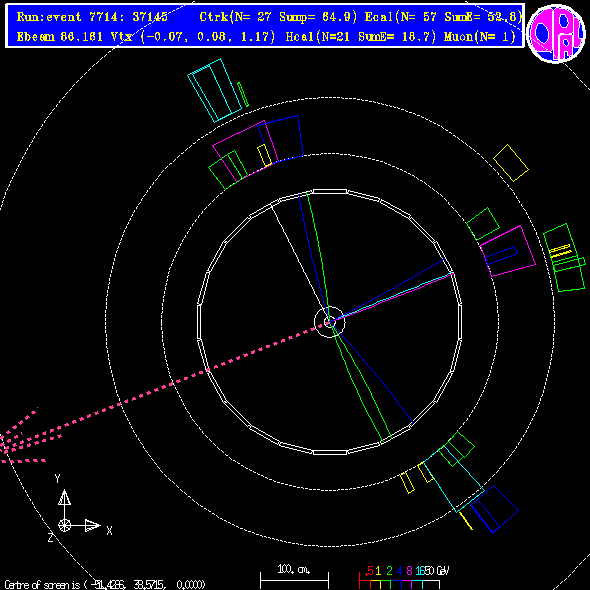Pick the magenta 8 GeV legend label
Viewport: 590px width, 590px height.
[x=409, y=571]
